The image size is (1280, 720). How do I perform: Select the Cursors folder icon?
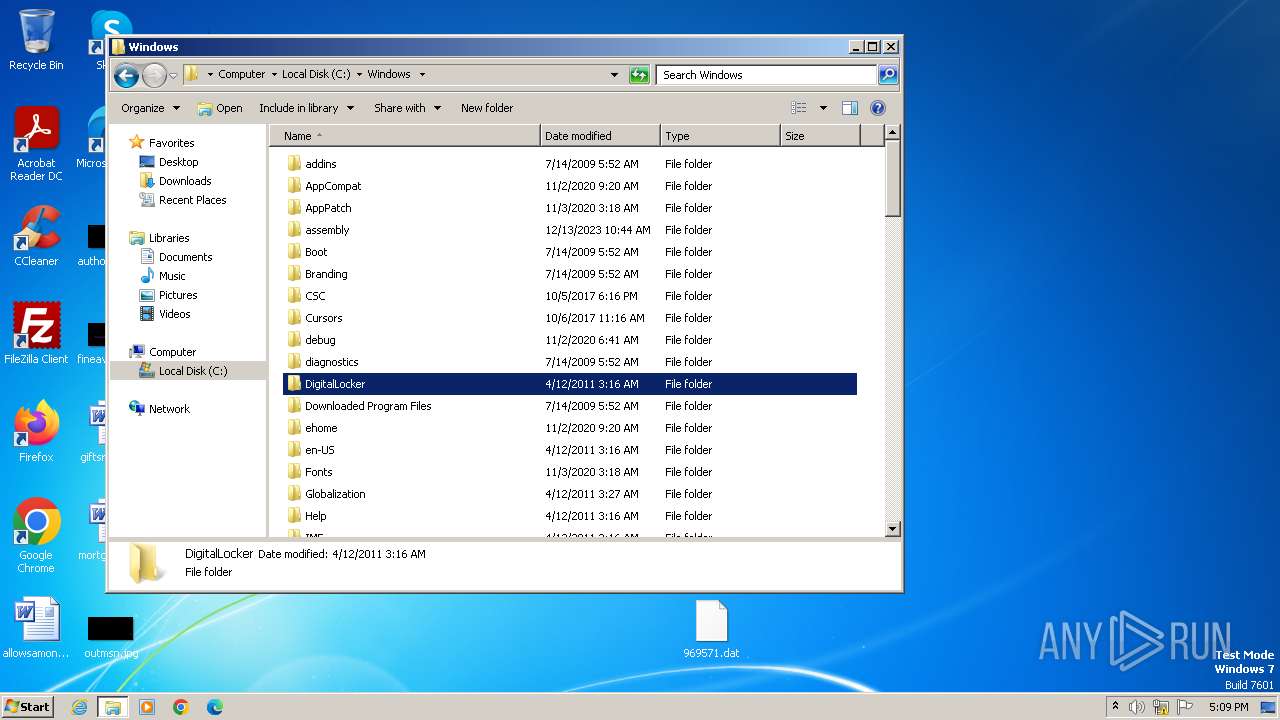pos(294,318)
